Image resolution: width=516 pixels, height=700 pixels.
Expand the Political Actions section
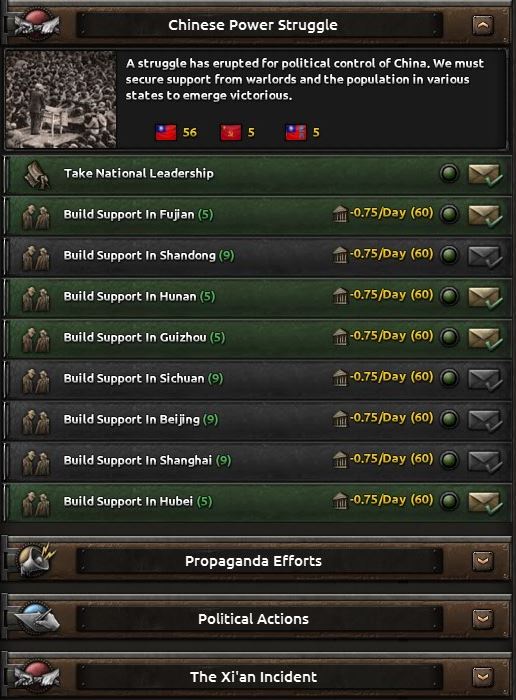pos(483,619)
